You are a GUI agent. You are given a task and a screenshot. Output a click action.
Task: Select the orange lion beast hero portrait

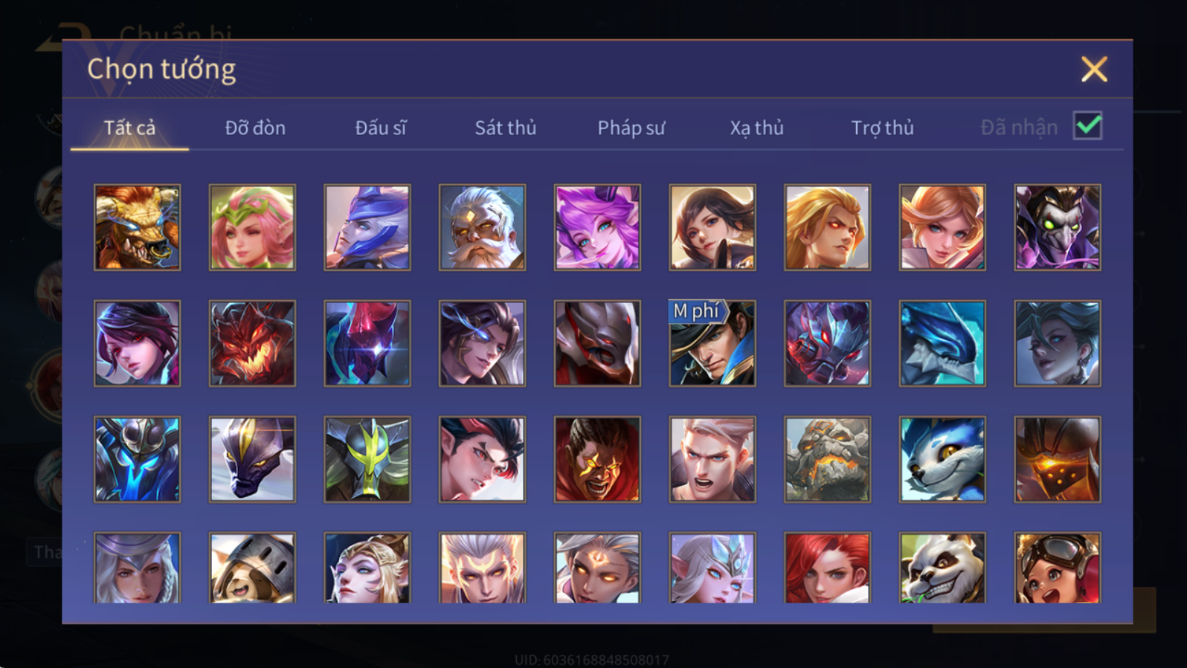point(137,227)
